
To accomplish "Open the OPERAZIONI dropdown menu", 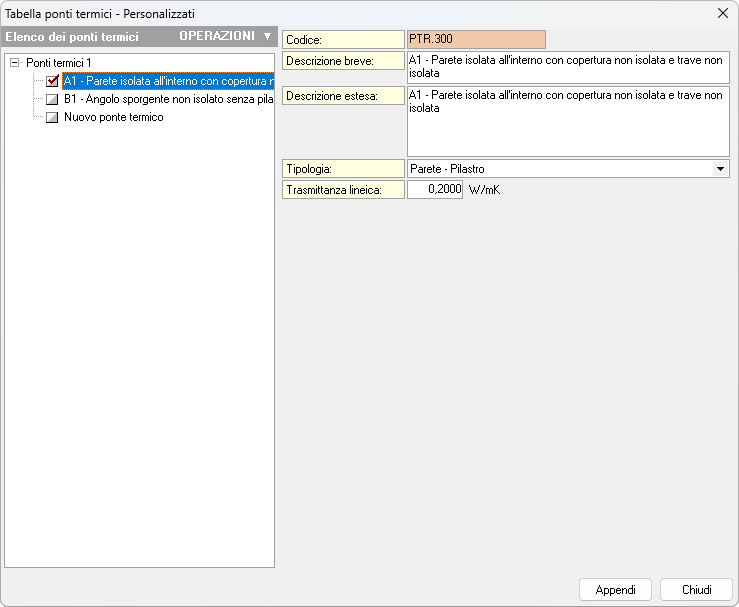I will (225, 36).
